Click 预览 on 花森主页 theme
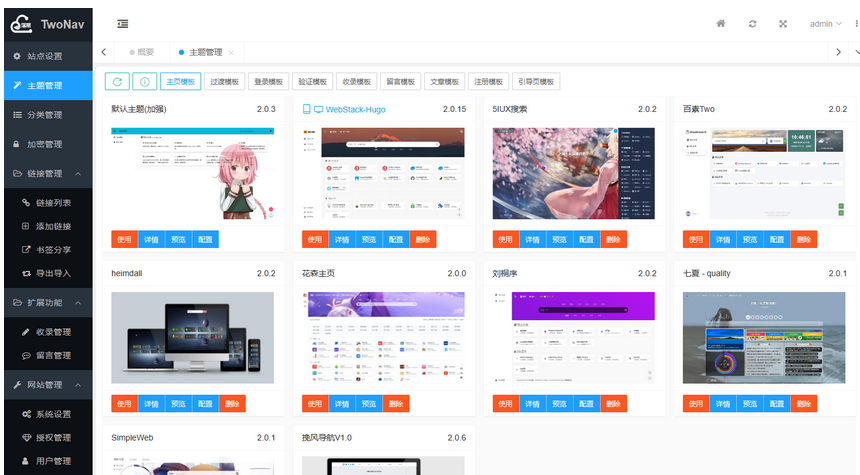860x475 pixels. pyautogui.click(x=369, y=404)
